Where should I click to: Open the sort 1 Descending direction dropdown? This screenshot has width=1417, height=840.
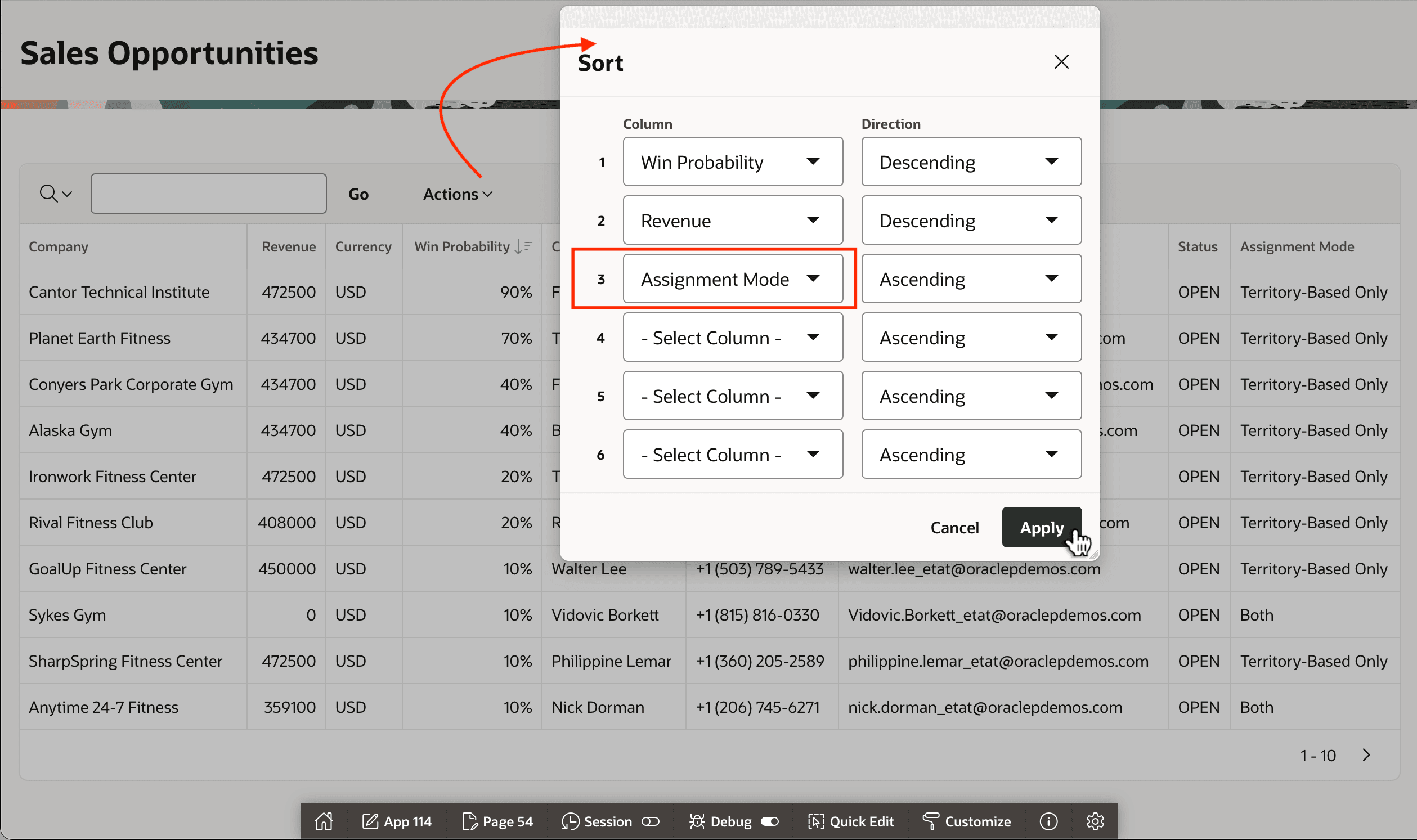(971, 162)
